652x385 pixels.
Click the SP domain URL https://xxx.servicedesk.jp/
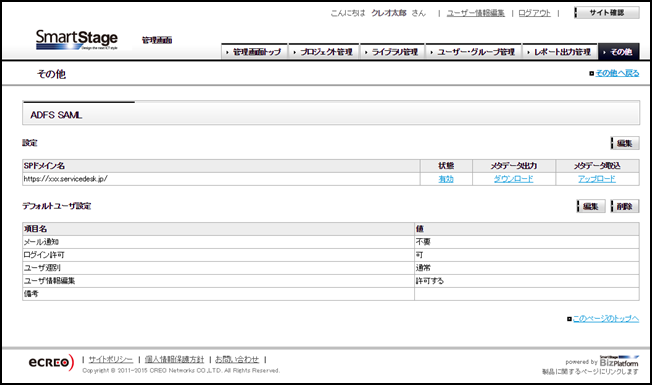[x=65, y=179]
